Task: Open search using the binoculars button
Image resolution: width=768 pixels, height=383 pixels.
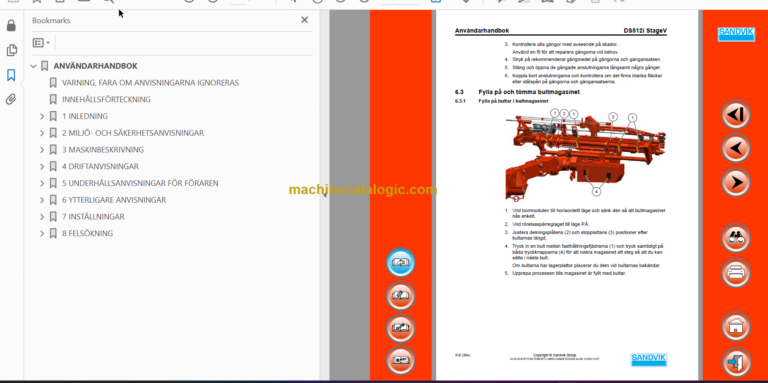Action: pyautogui.click(x=736, y=239)
